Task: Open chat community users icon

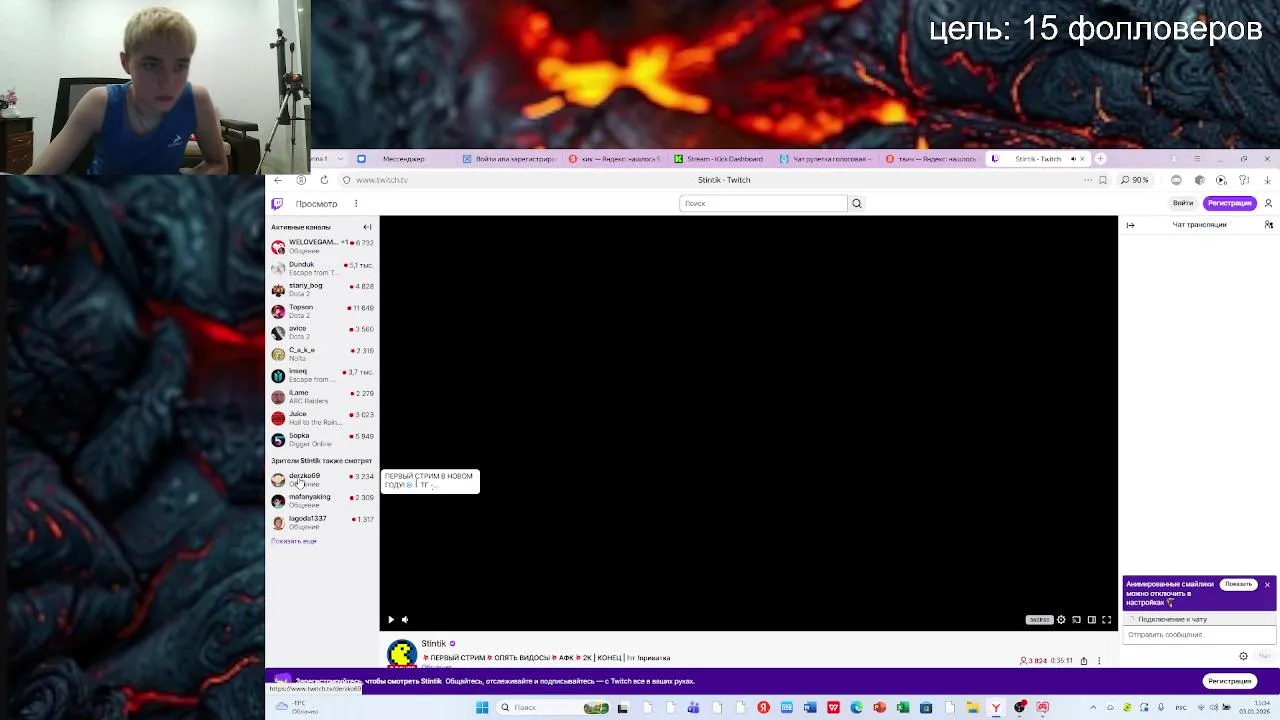Action: tap(1268, 225)
